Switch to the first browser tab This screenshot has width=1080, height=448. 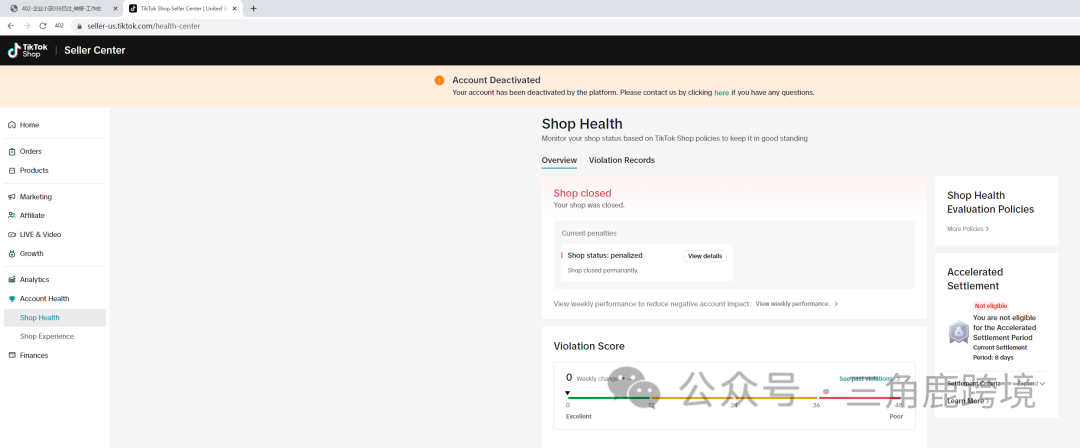[62, 8]
